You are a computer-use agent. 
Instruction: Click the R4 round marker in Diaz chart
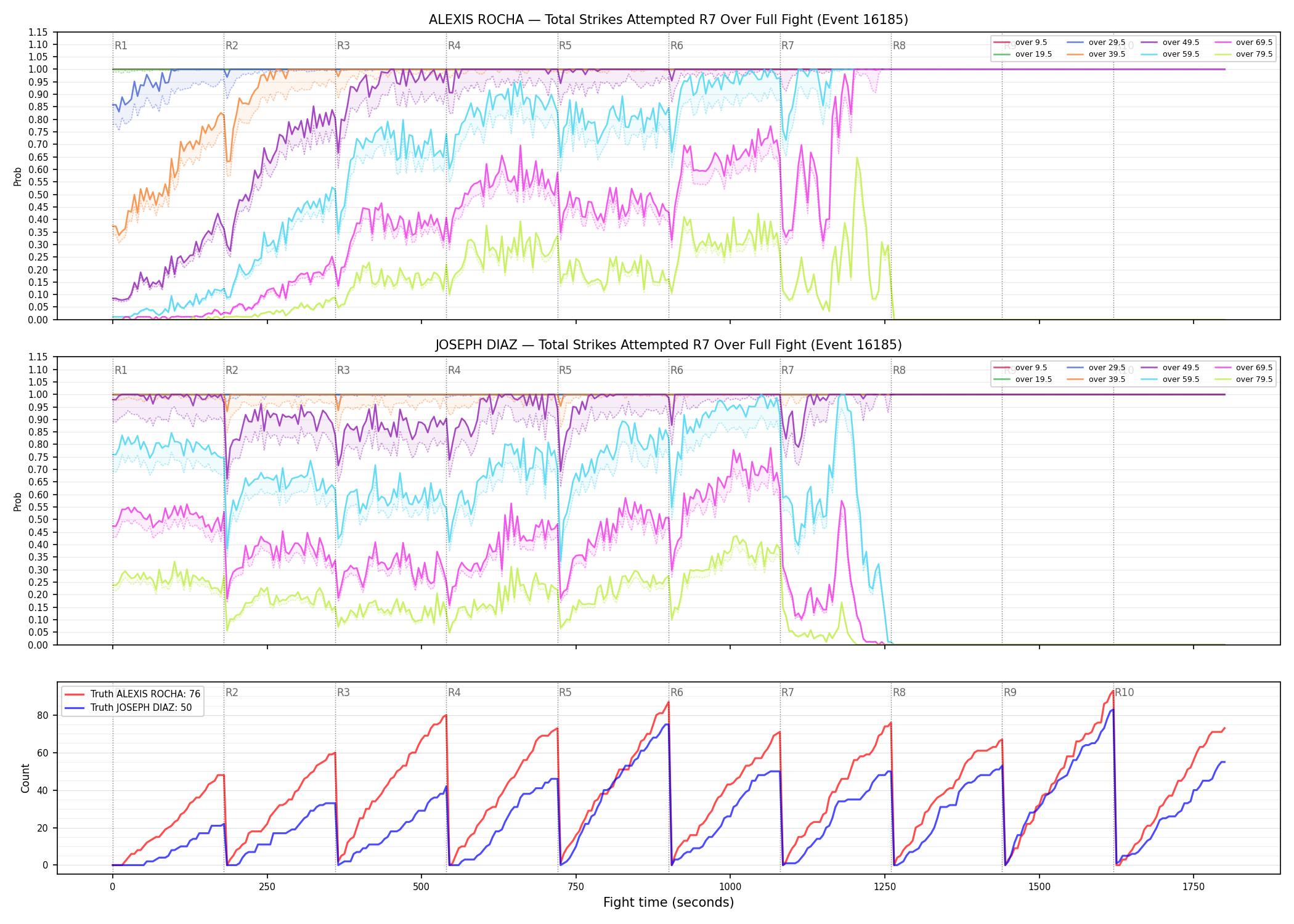454,370
